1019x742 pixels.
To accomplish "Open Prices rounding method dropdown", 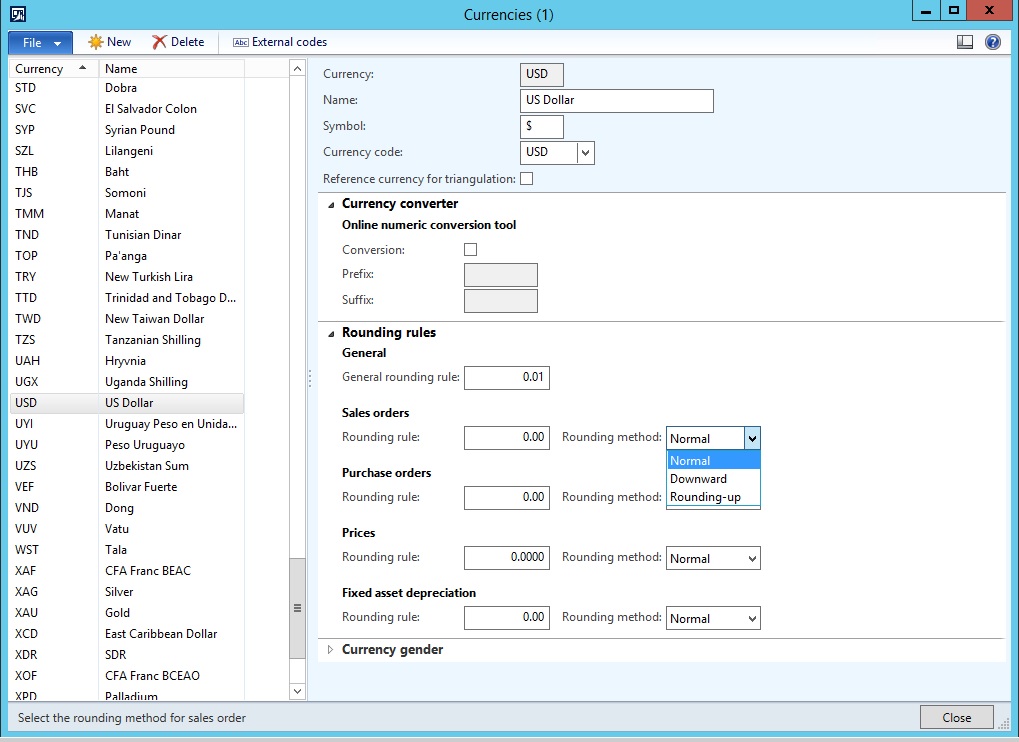I will pyautogui.click(x=752, y=559).
